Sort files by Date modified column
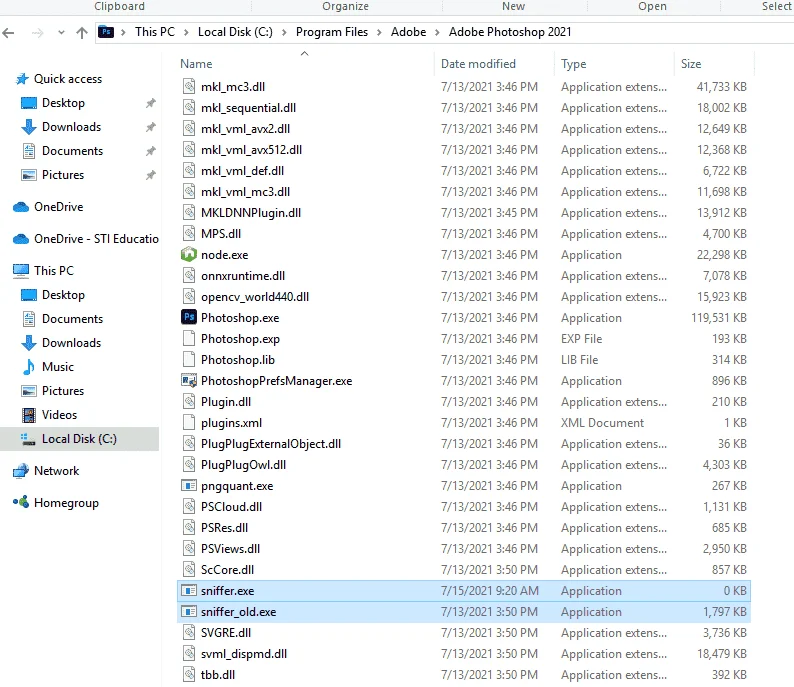 478,64
